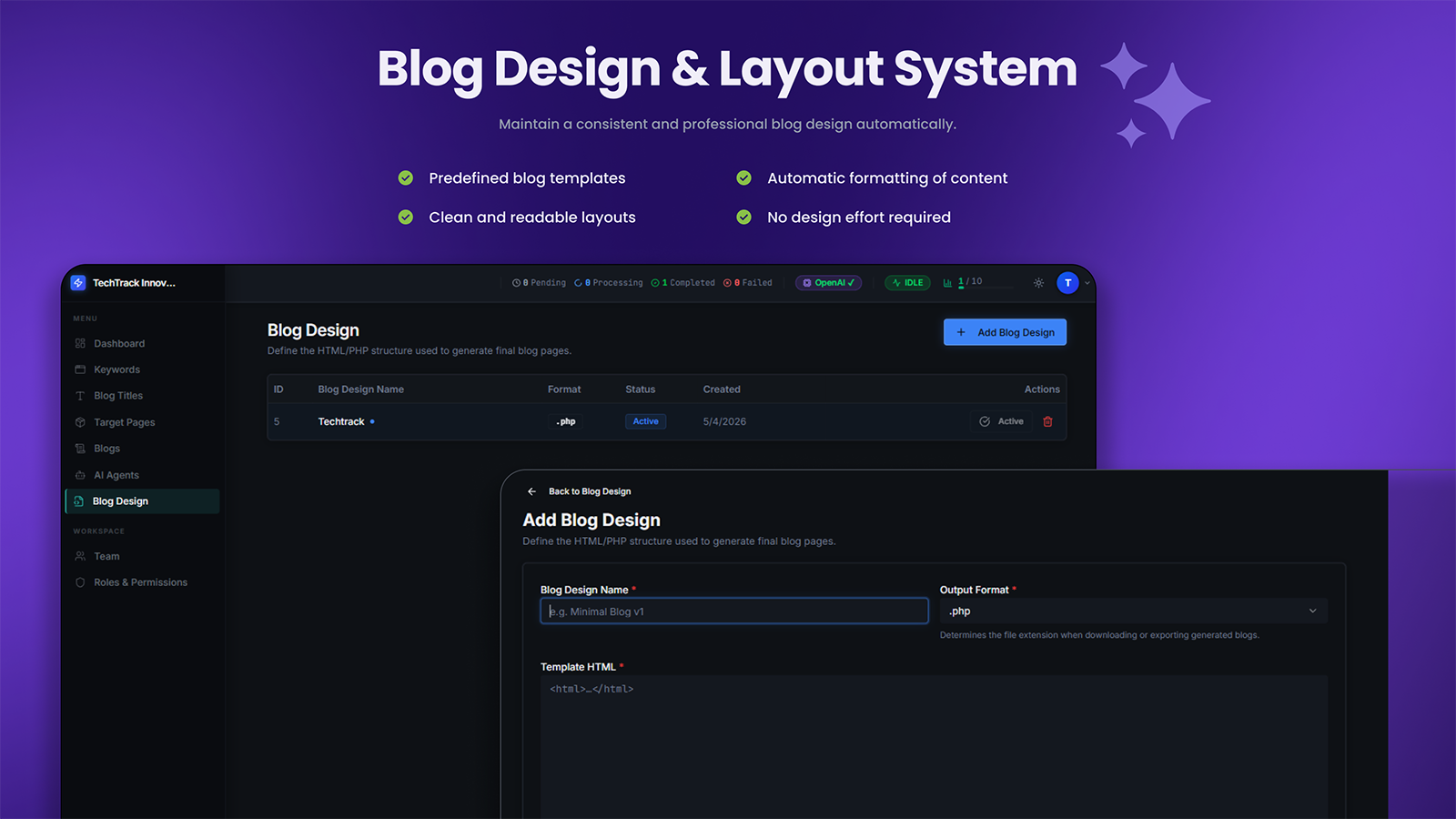Open Roles & Permissions via shield icon
The image size is (1456, 819).
80,582
